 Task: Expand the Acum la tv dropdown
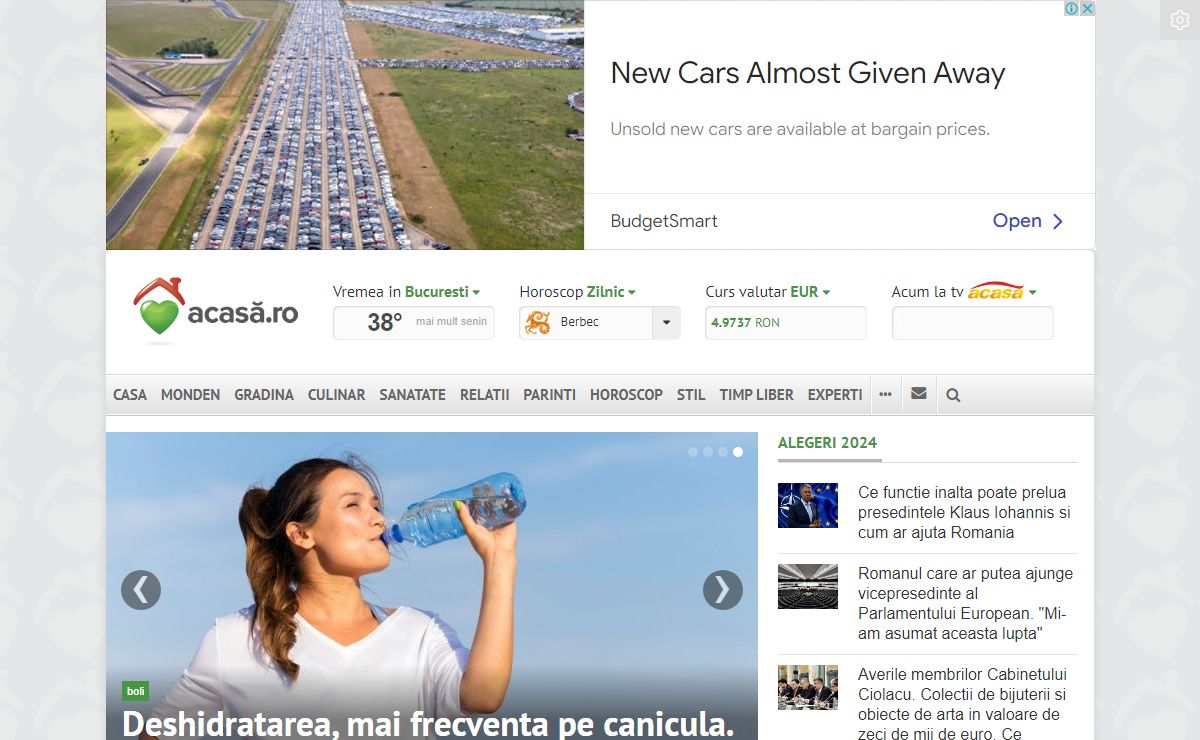pos(1032,292)
